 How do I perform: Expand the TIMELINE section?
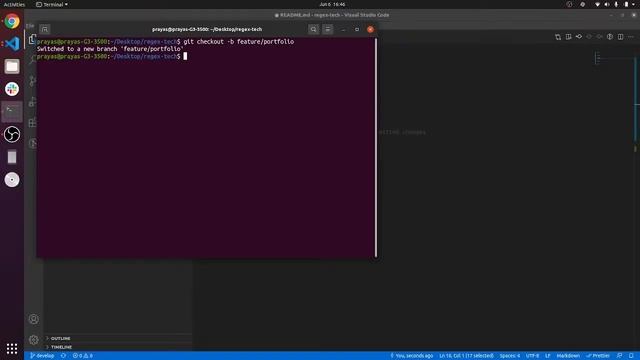coord(118,347)
